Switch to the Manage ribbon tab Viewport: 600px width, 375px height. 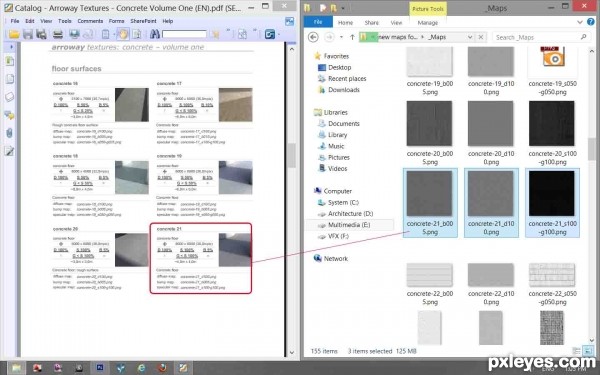[428, 23]
